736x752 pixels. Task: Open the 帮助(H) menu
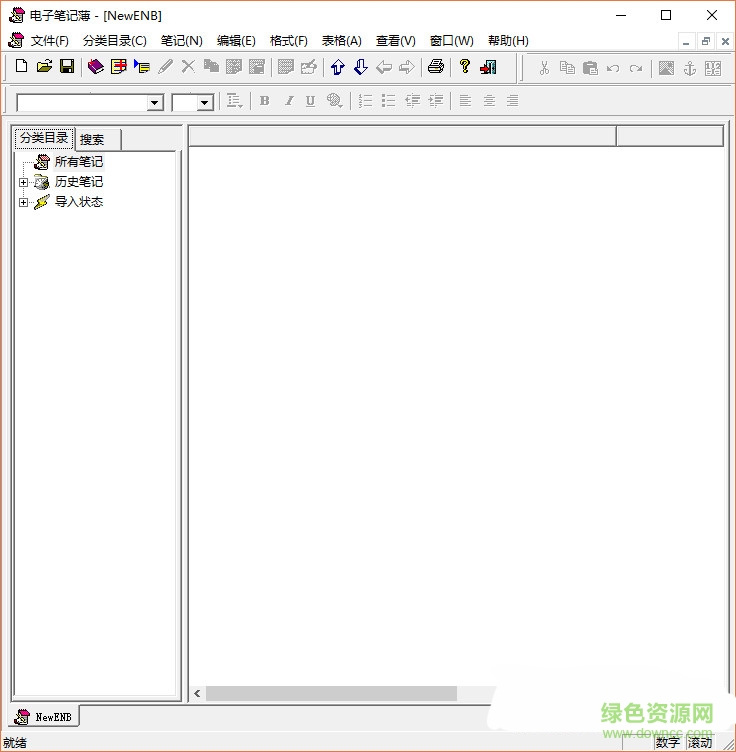(x=508, y=41)
